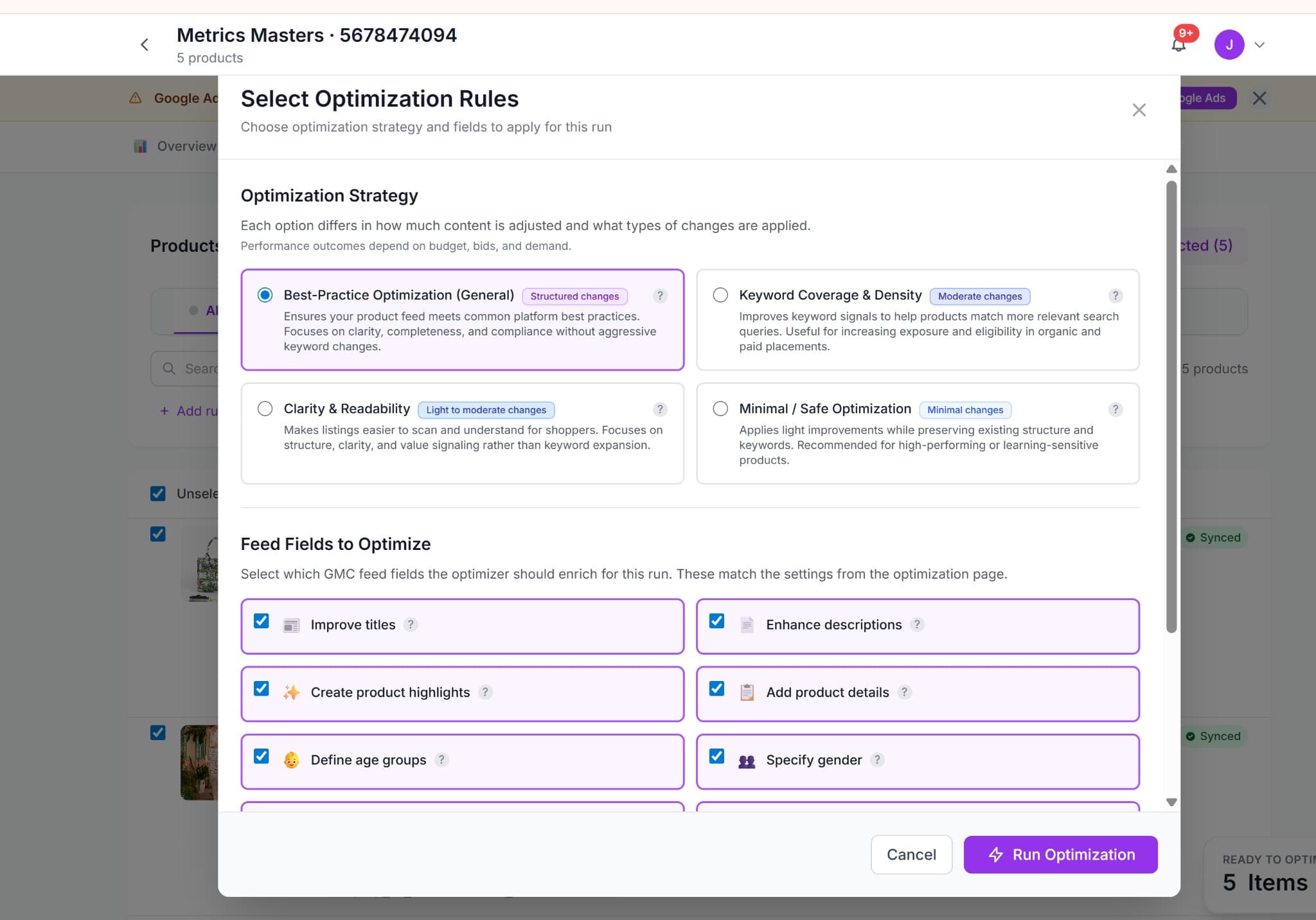Disable the Specify gender option
Image resolution: width=1316 pixels, height=920 pixels.
pyautogui.click(x=717, y=756)
